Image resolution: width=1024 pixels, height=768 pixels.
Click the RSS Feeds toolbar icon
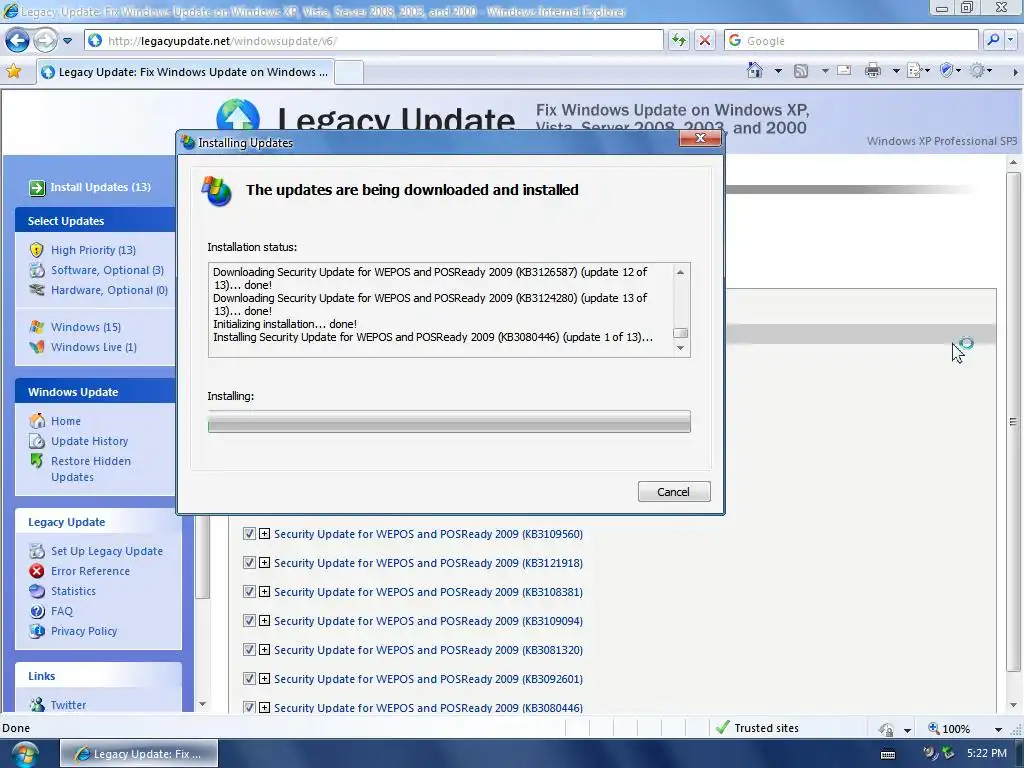point(801,71)
